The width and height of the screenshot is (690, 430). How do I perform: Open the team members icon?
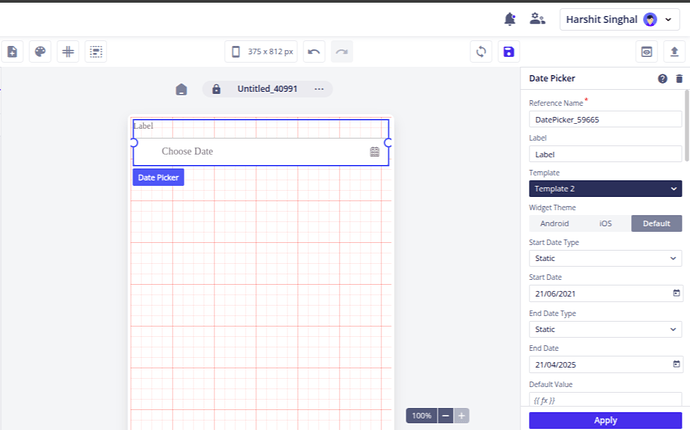537,19
